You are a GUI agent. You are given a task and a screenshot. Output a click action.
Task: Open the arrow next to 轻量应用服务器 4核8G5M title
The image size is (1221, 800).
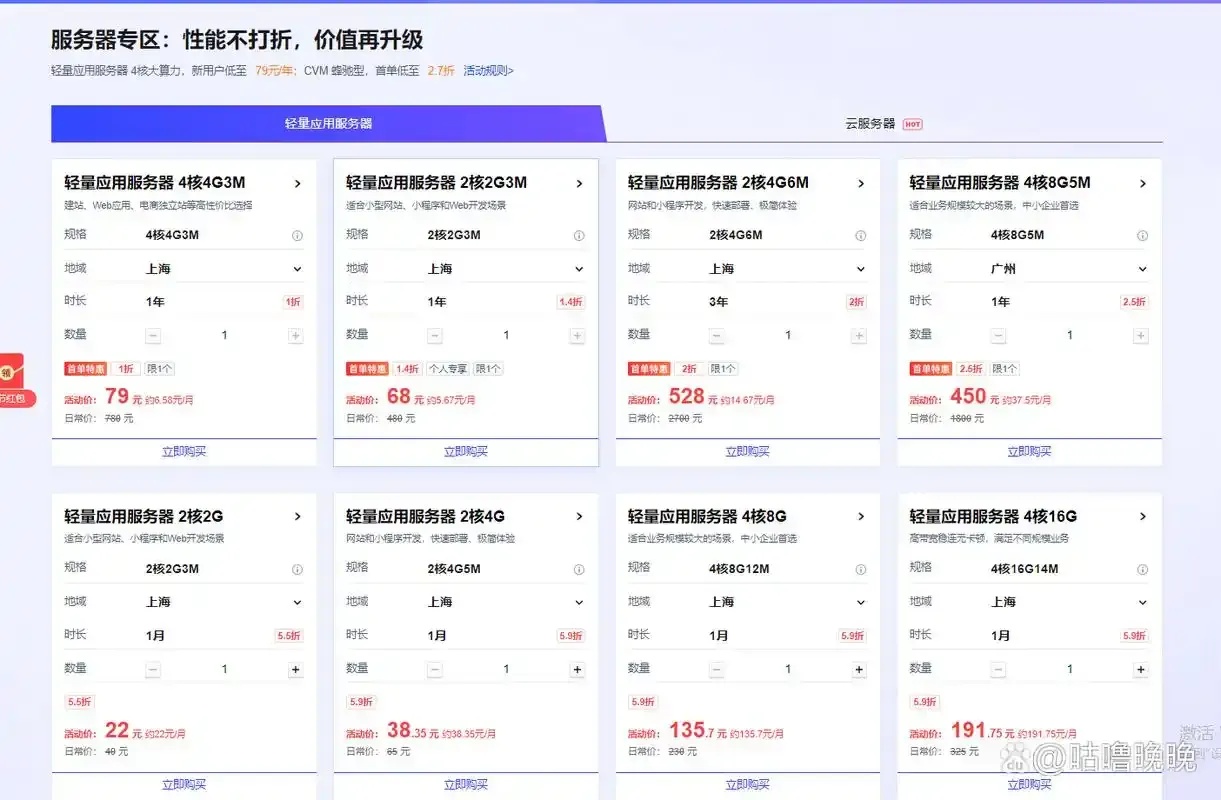(1143, 183)
